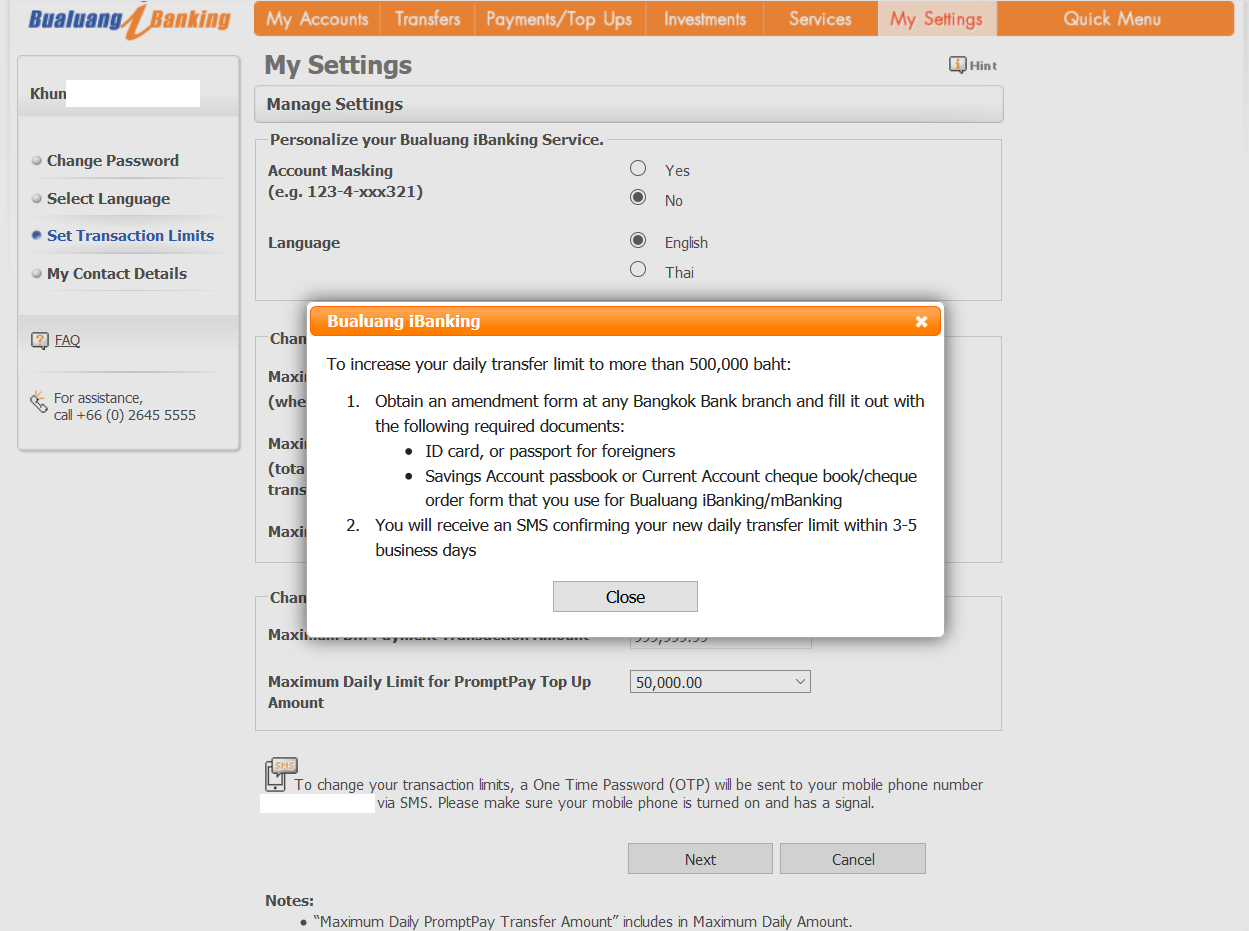Open the Quick Menu
Viewport: 1249px width, 931px height.
point(1112,19)
